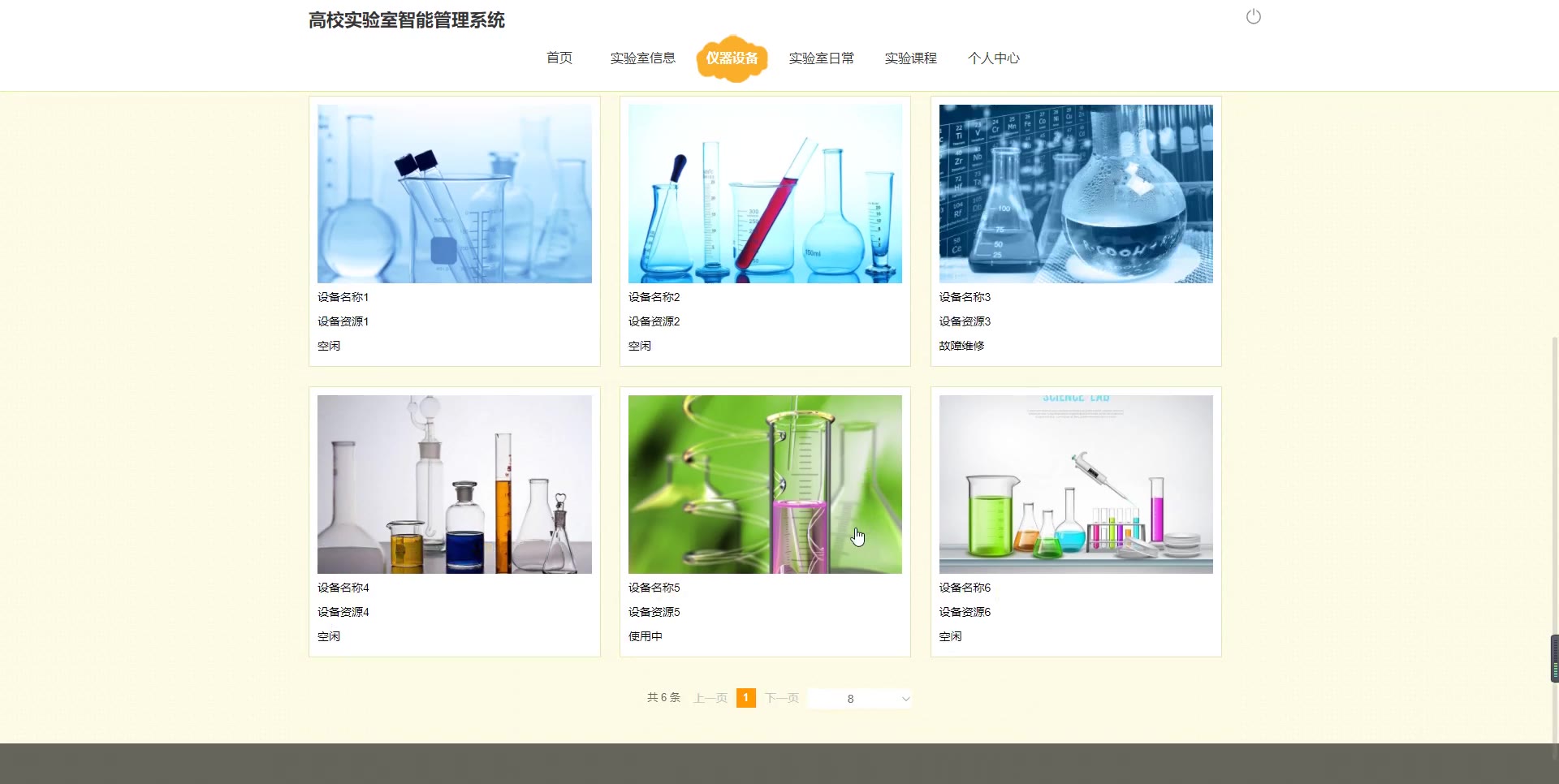
Task: Click the 空闲 status of 设备名称4
Action: pos(329,636)
